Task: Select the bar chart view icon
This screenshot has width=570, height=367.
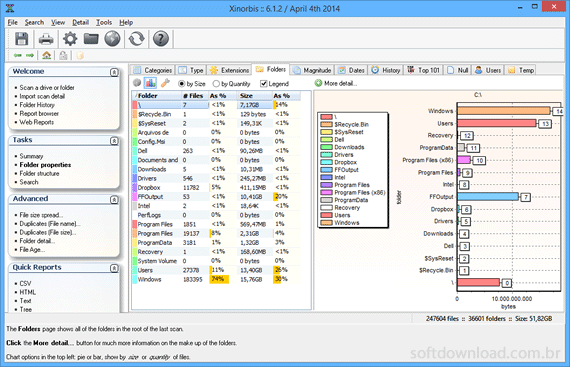Action: point(150,83)
